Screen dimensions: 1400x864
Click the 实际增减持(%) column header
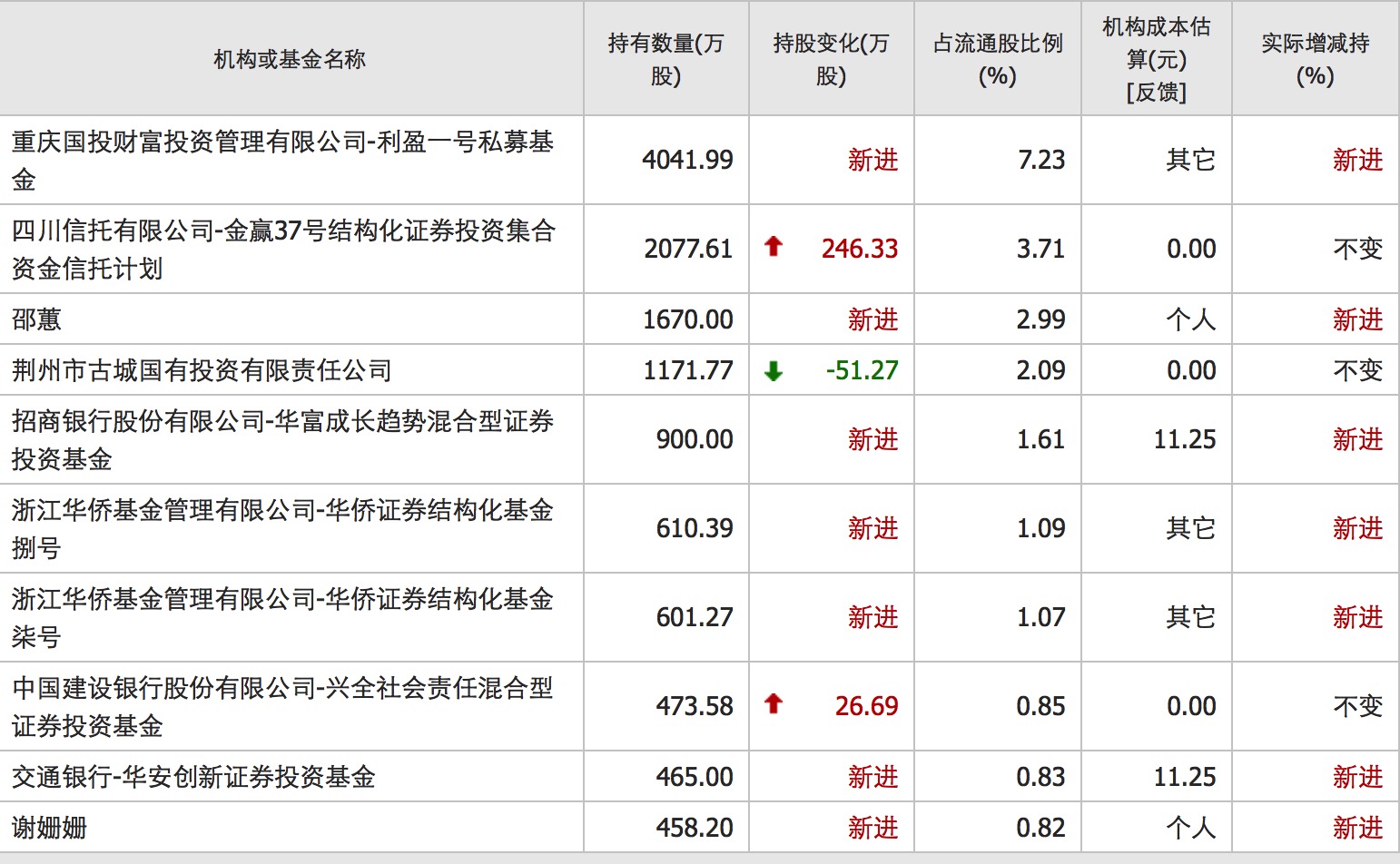[1314, 59]
